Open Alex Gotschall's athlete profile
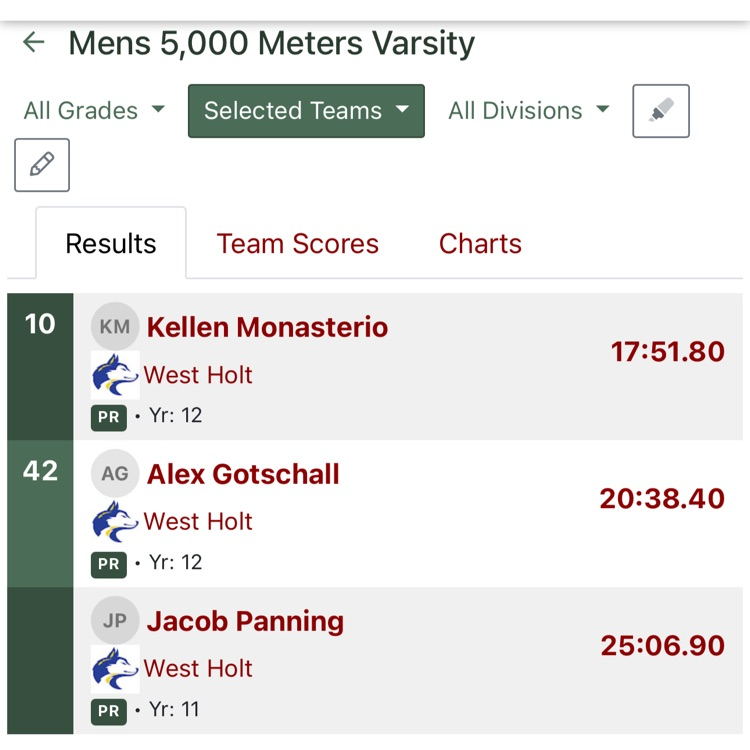 pos(243,474)
